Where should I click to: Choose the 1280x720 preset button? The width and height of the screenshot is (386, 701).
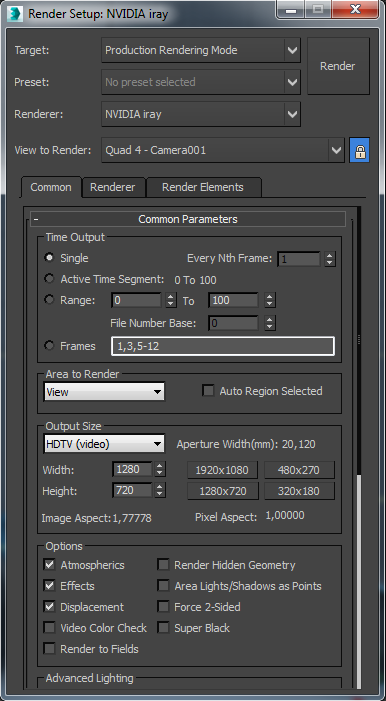[x=223, y=491]
